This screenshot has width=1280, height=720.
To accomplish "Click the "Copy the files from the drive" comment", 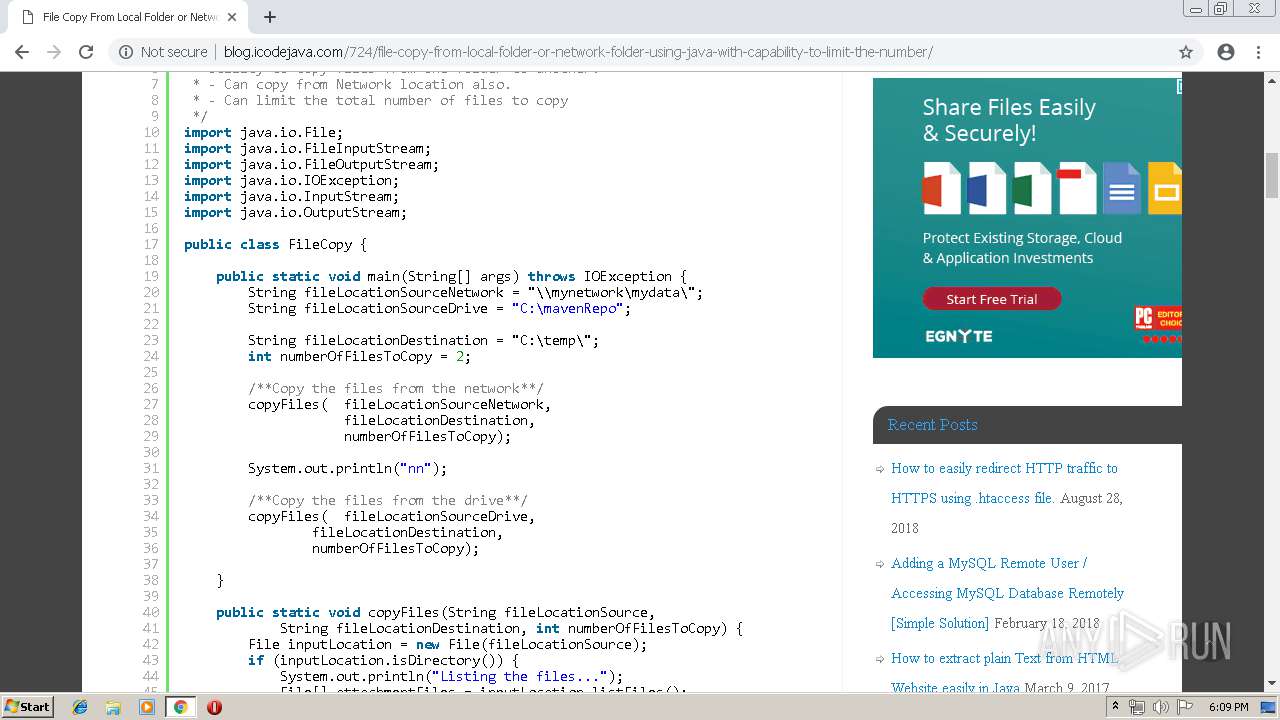I will point(387,500).
